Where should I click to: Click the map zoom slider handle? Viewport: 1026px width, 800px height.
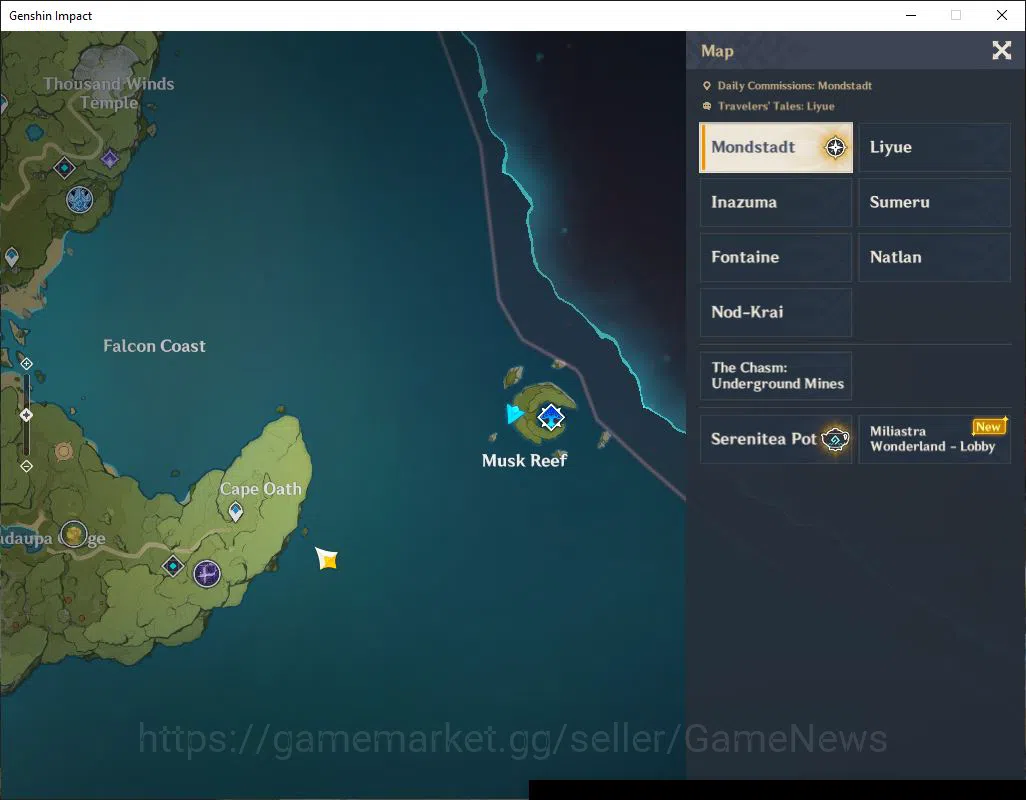26,415
